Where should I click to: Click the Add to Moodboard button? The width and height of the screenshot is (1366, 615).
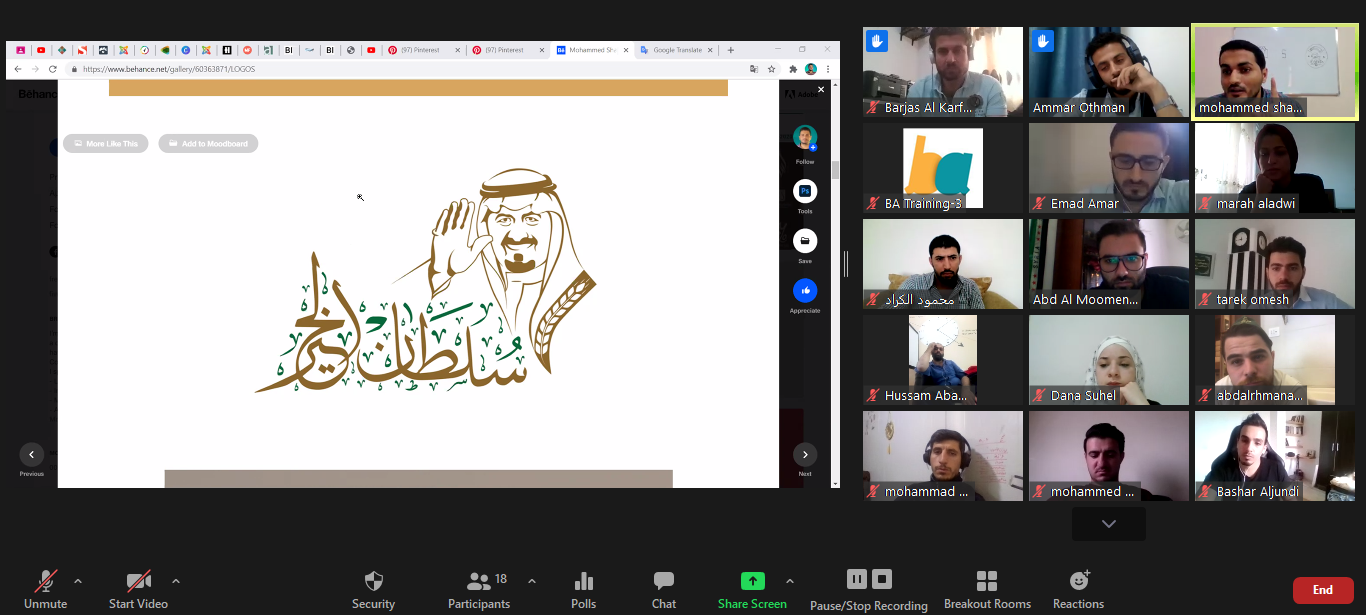click(208, 144)
